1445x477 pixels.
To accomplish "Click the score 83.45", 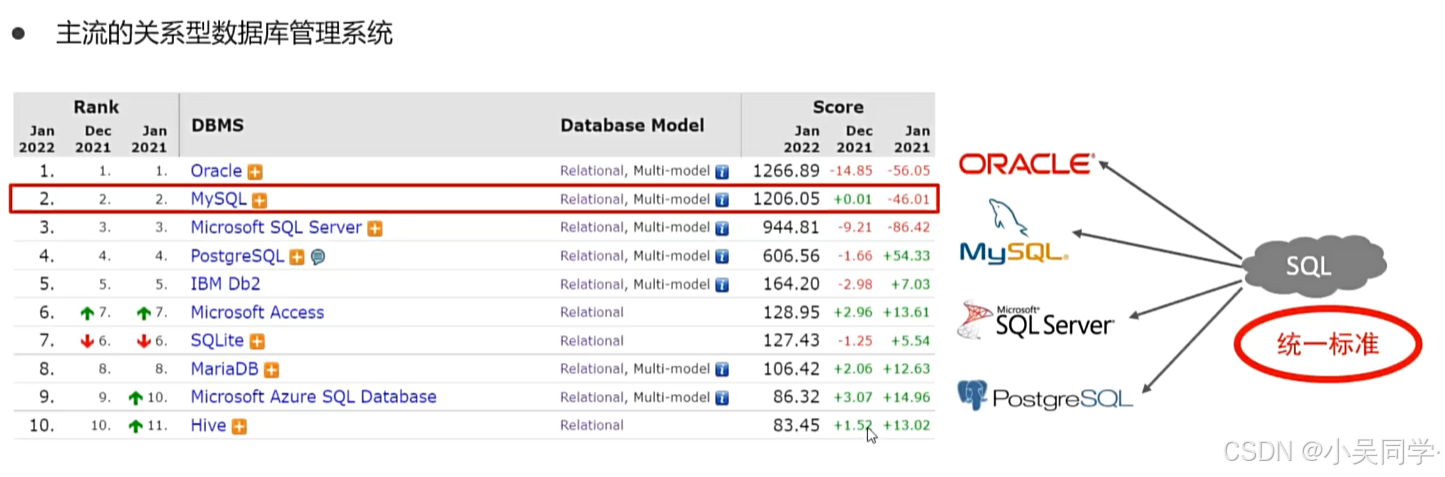I will point(797,425).
